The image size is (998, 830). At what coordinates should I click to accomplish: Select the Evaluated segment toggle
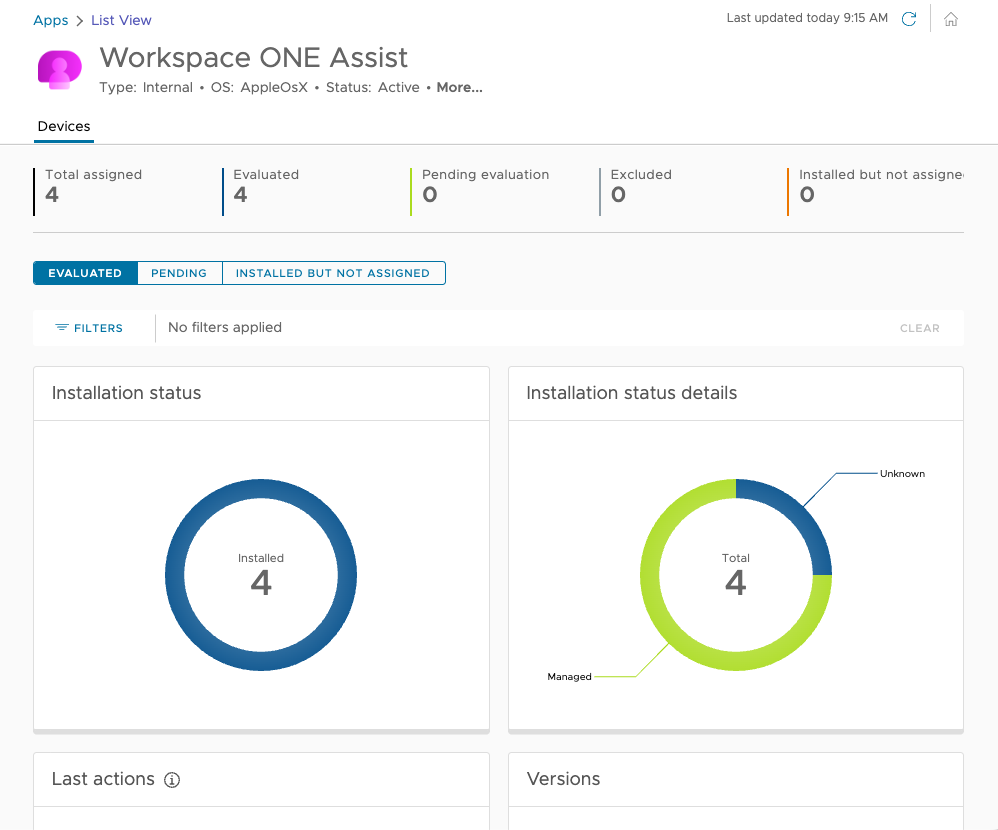(x=85, y=273)
